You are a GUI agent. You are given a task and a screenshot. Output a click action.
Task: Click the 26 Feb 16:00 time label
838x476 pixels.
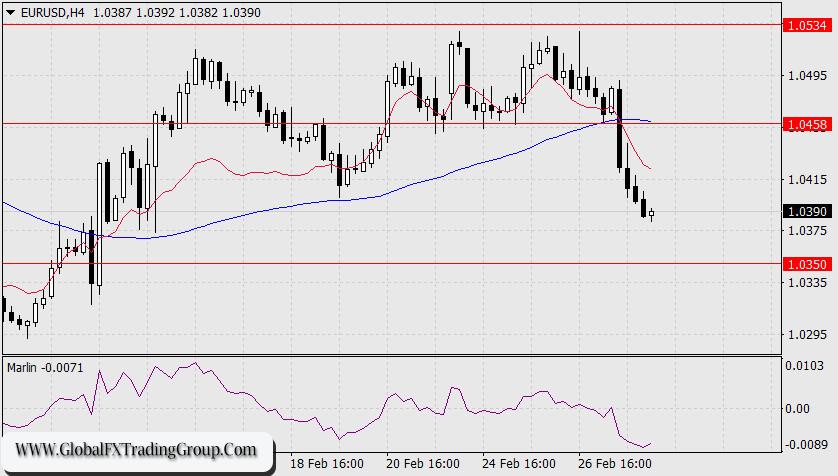[615, 463]
